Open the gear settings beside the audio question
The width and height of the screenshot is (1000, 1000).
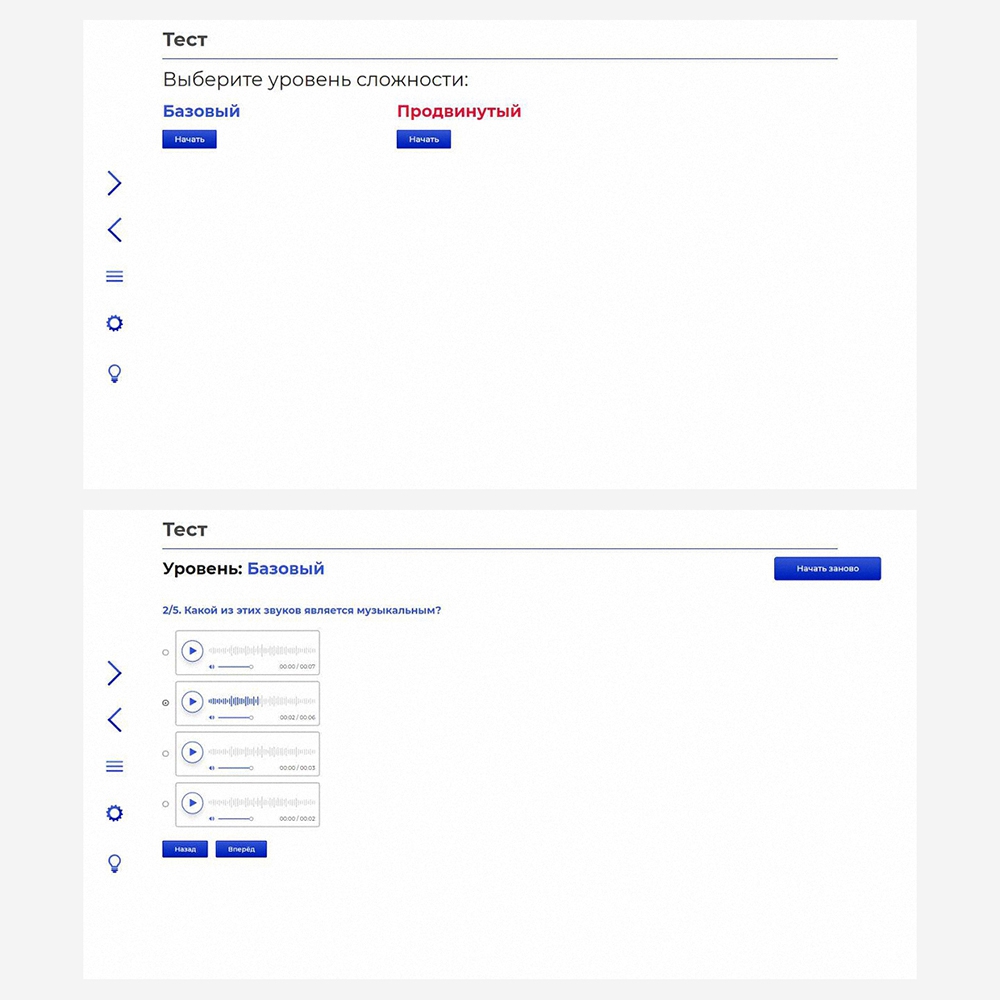click(114, 813)
